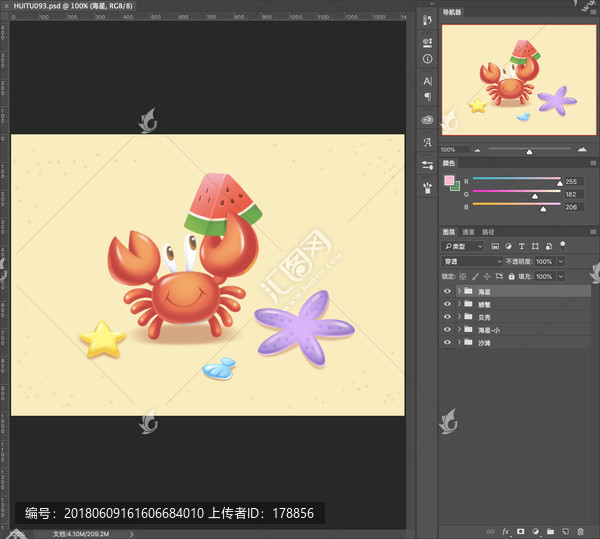Click the pink foreground color swatch
Screen dimensions: 600x539
tap(449, 180)
